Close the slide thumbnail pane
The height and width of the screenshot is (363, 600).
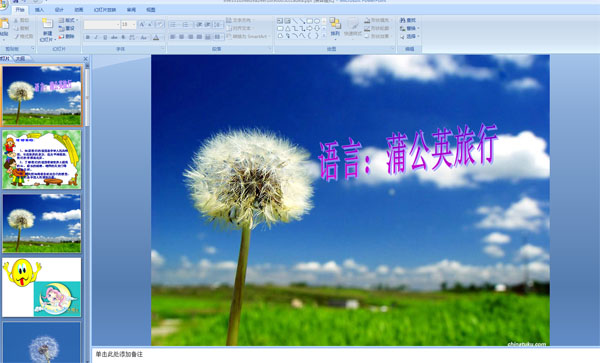point(86,59)
